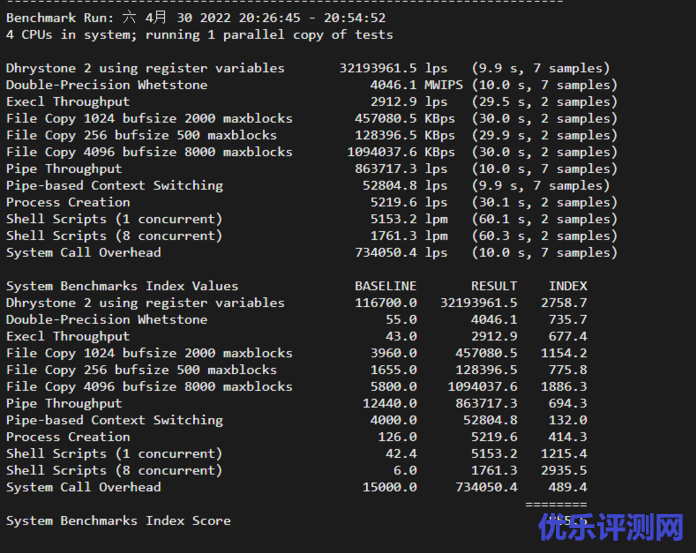Click the BASELINE column header
Screen dimensions: 697x554
[x=386, y=286]
